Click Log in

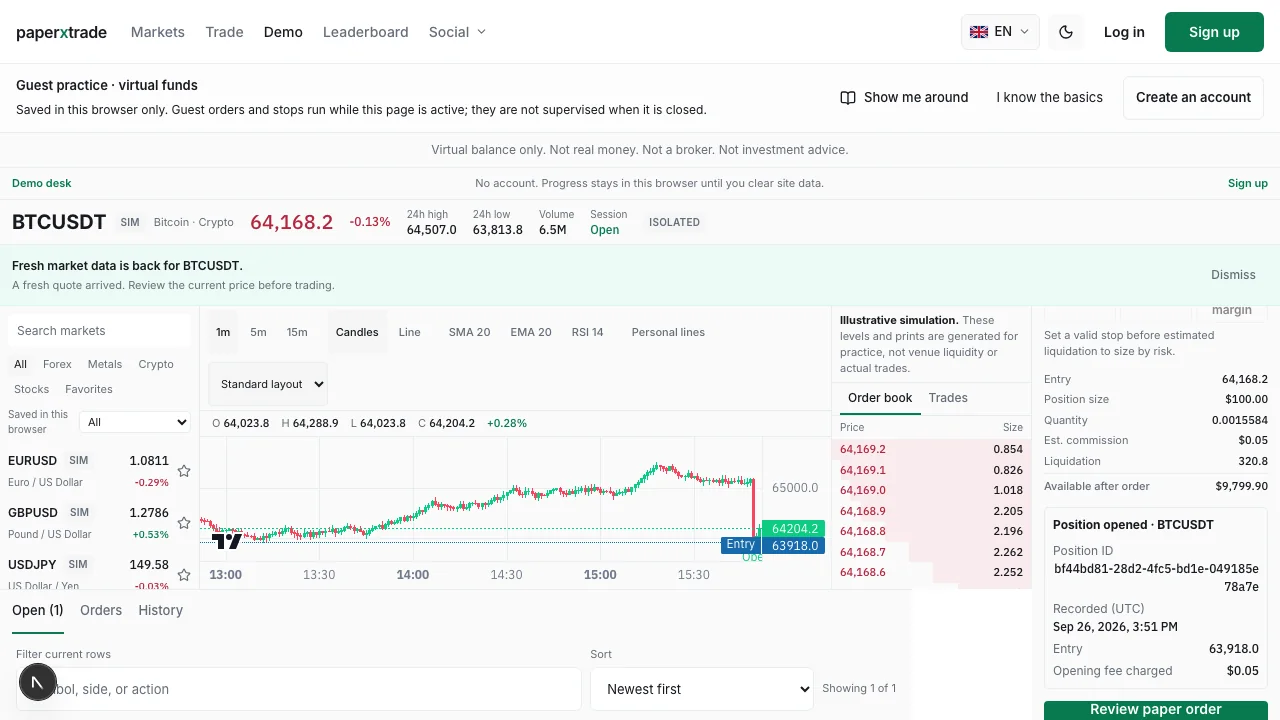[x=1124, y=32]
